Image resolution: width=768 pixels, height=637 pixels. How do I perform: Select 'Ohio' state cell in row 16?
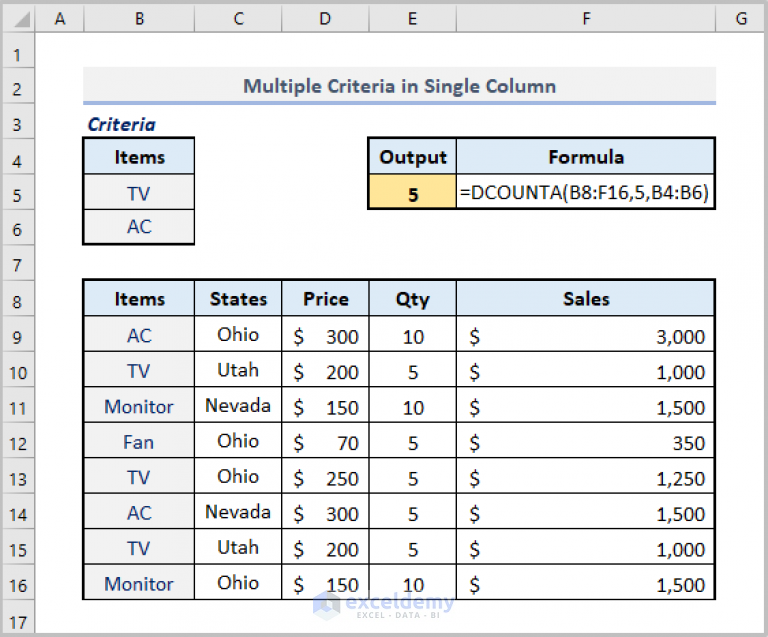[239, 582]
